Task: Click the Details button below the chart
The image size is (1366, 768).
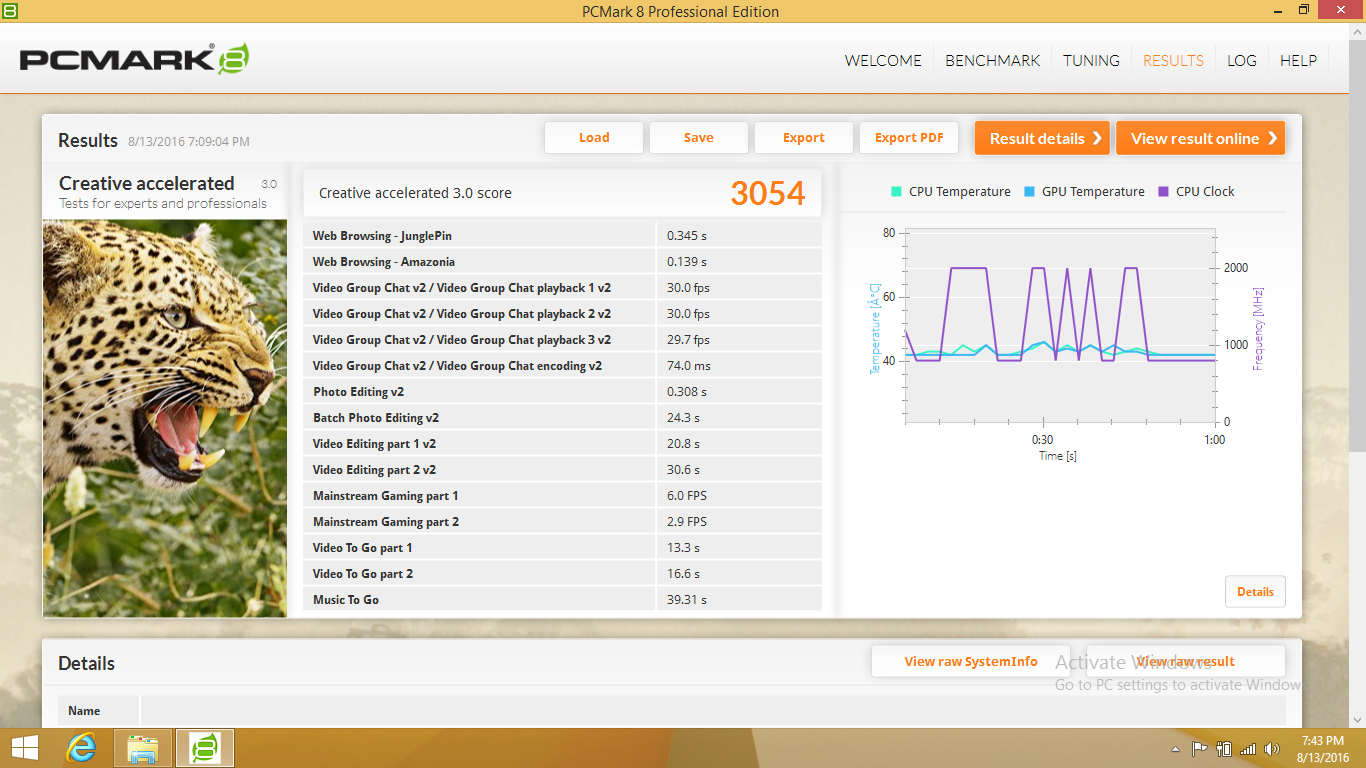Action: (x=1255, y=591)
